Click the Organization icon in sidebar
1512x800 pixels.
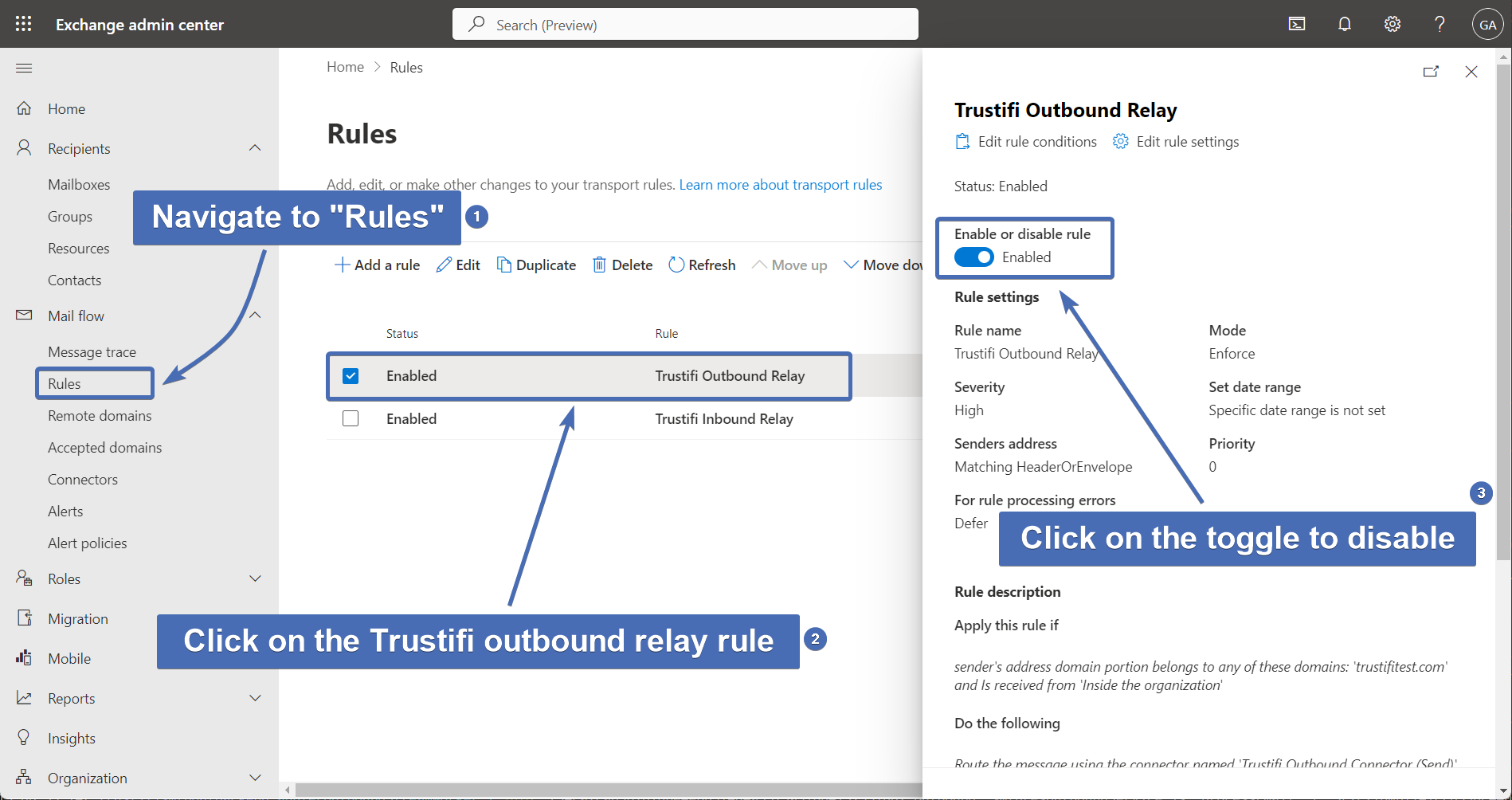[x=24, y=778]
